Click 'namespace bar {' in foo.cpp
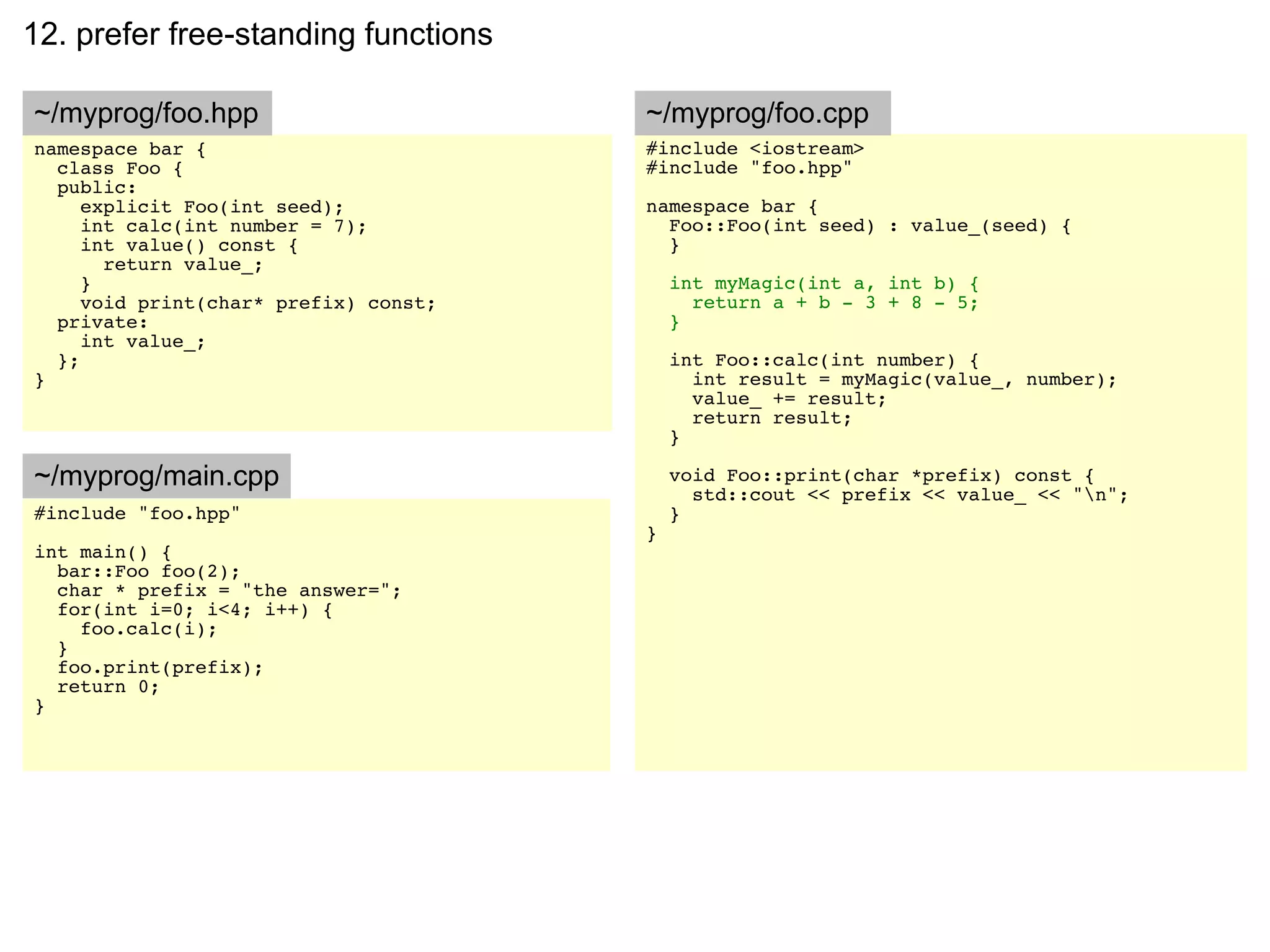 click(732, 207)
